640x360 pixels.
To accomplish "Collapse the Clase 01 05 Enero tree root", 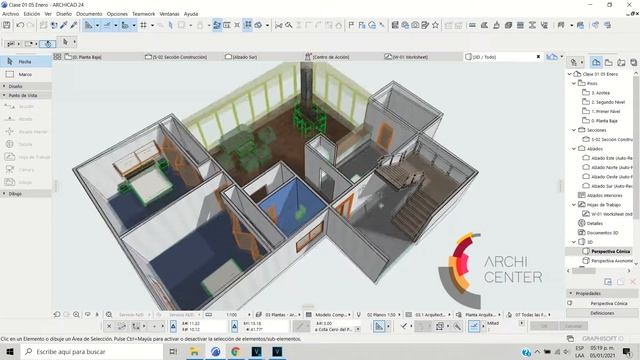I will click(570, 74).
